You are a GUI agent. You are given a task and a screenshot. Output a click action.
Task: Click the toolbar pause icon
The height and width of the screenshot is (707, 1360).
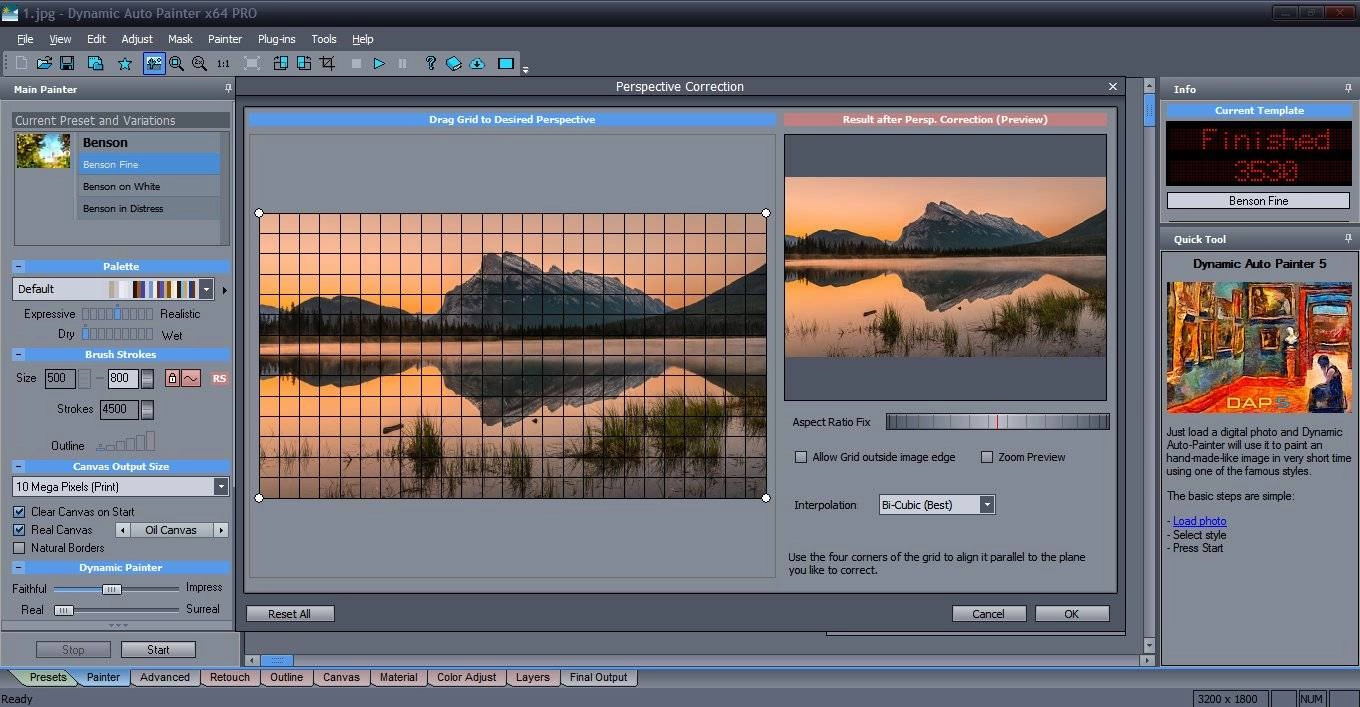pos(402,63)
